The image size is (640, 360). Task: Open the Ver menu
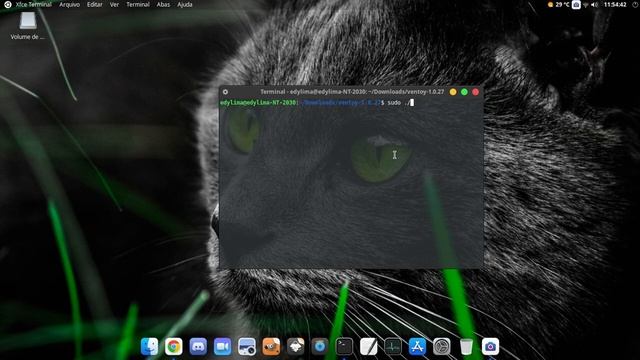(114, 4)
